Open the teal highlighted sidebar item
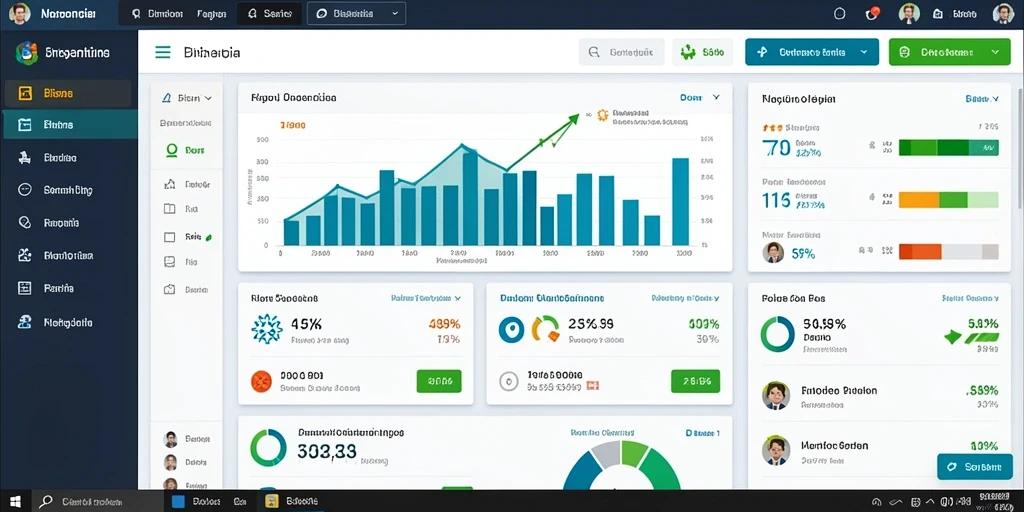 (x=69, y=125)
